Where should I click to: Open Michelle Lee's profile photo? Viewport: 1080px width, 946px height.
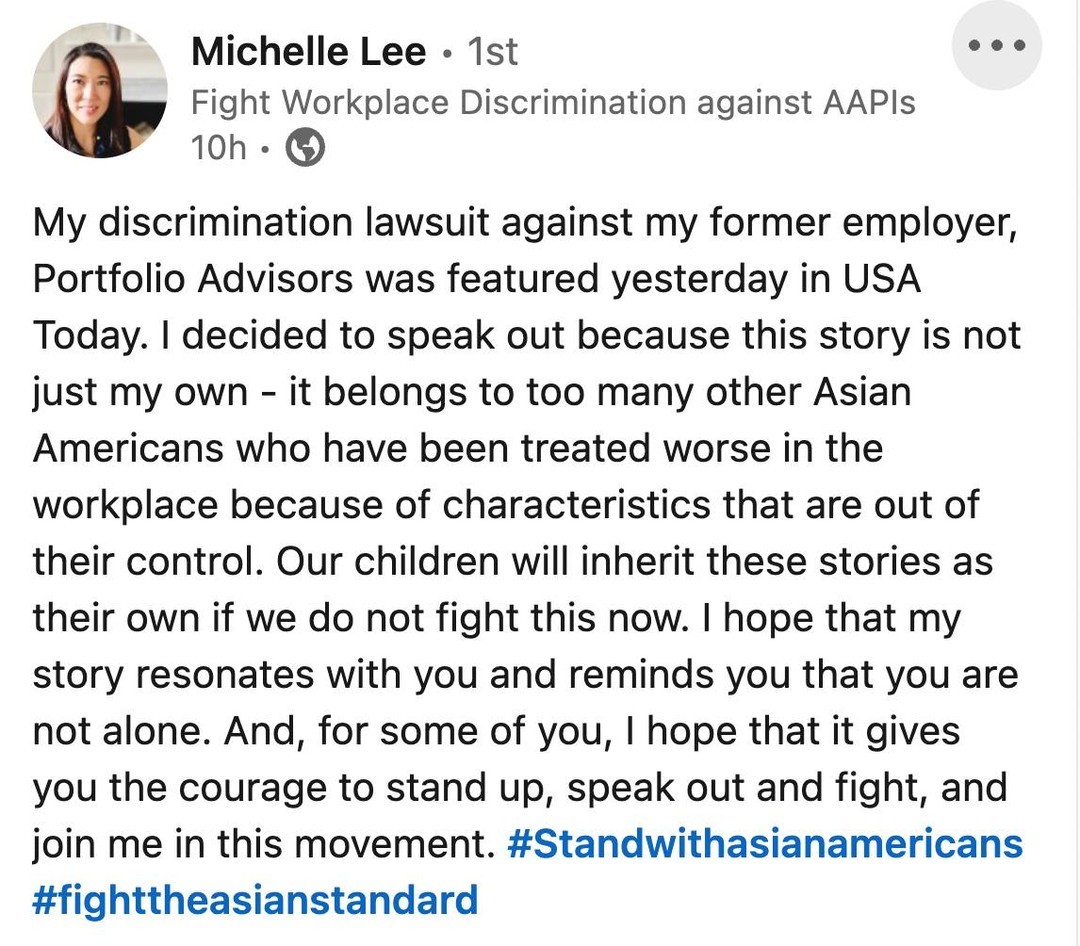coord(100,91)
